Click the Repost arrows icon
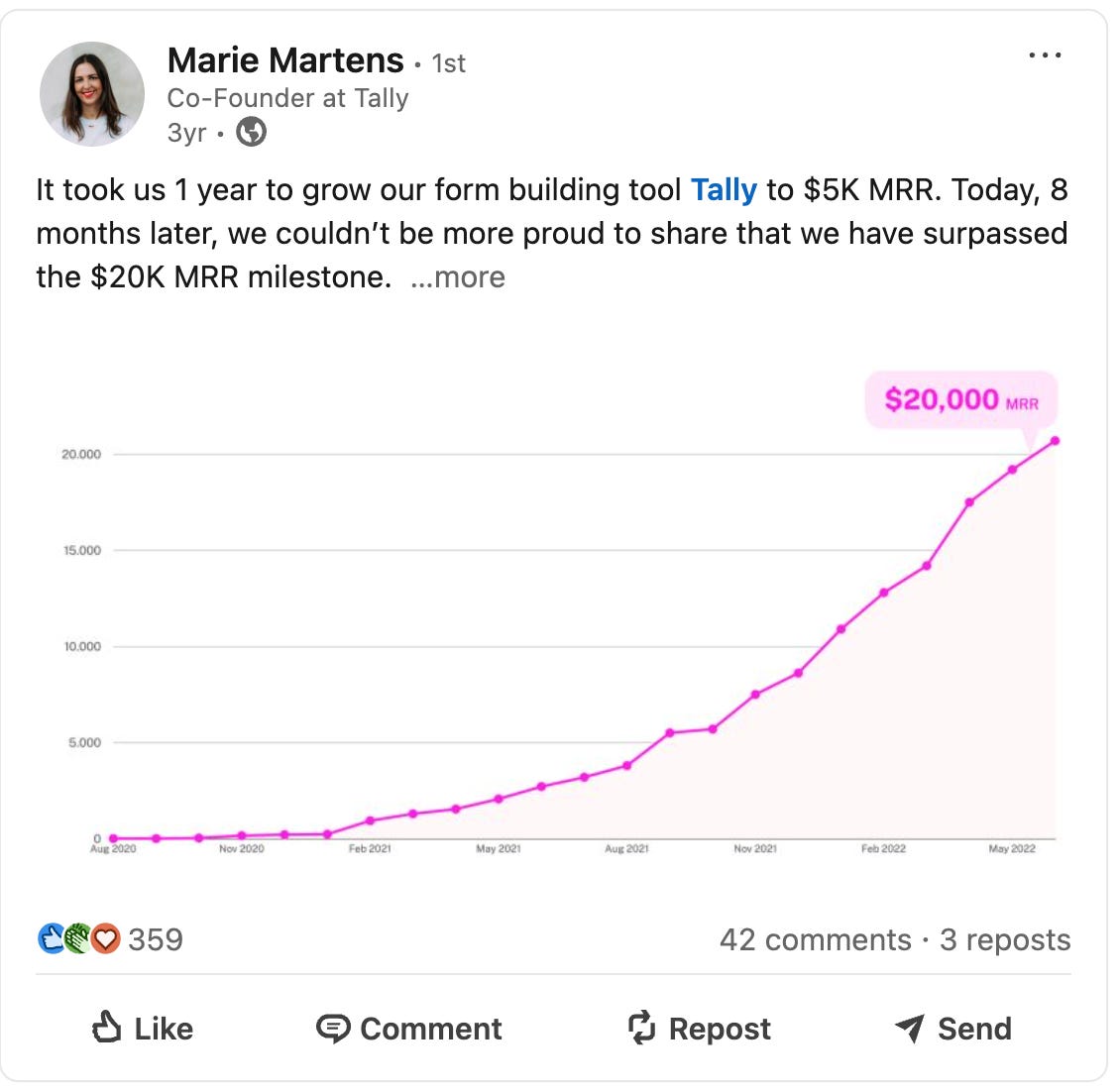The width and height of the screenshot is (1120, 1092). coord(640,1028)
